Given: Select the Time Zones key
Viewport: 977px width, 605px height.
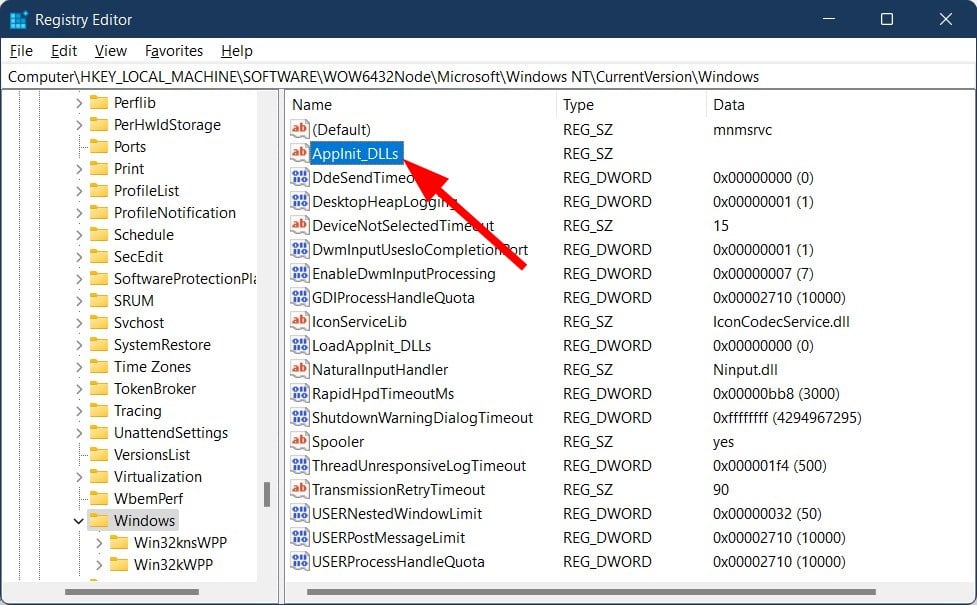Looking at the screenshot, I should 152,366.
